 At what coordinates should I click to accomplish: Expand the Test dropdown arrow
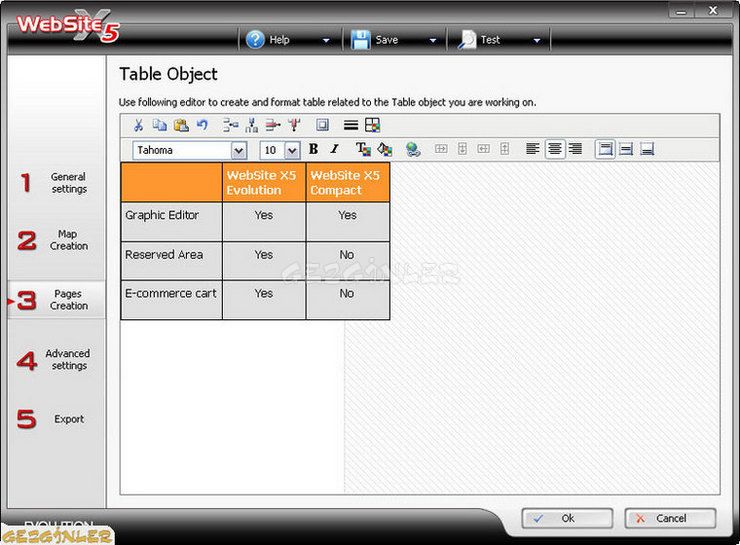pyautogui.click(x=537, y=41)
